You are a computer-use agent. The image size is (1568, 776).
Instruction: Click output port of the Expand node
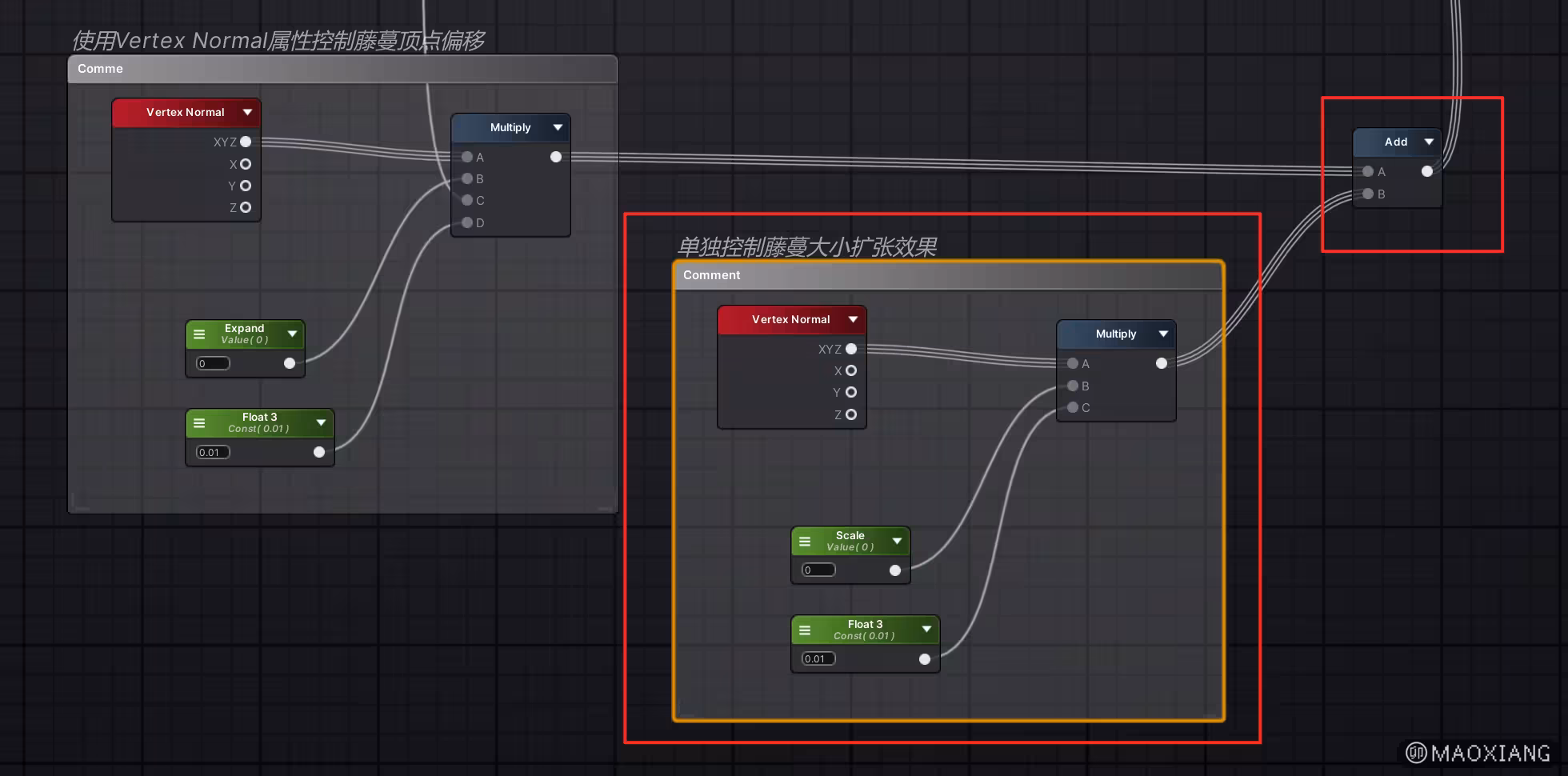290,363
